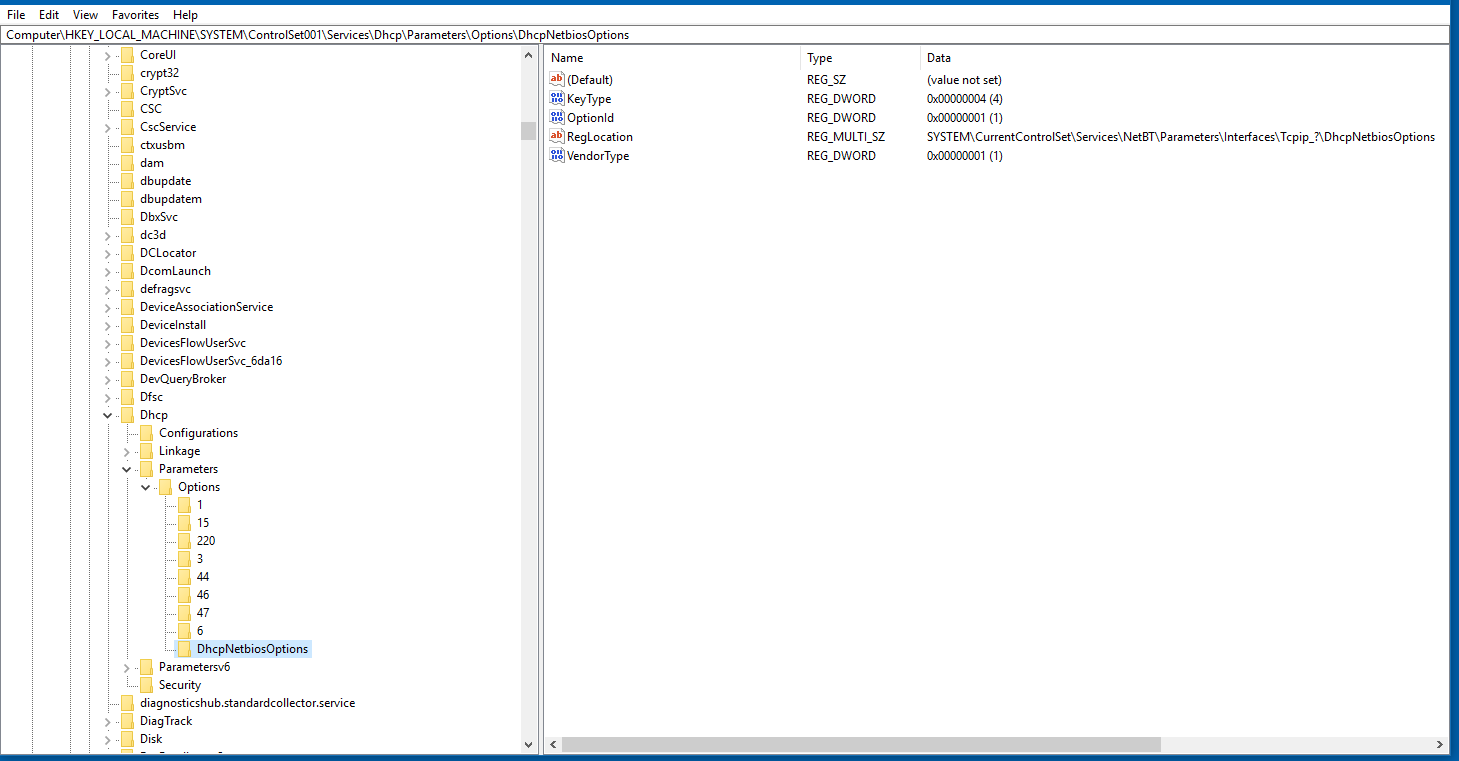Collapse the Dhcp tree node
Viewport: 1459px width, 761px height.
(x=107, y=415)
